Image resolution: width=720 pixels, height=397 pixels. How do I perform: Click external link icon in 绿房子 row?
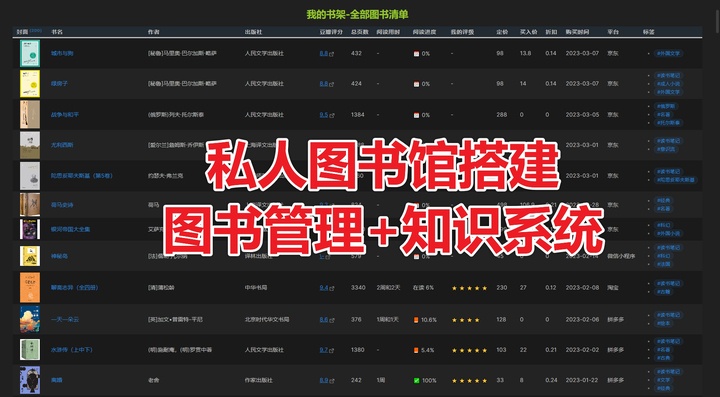(332, 84)
